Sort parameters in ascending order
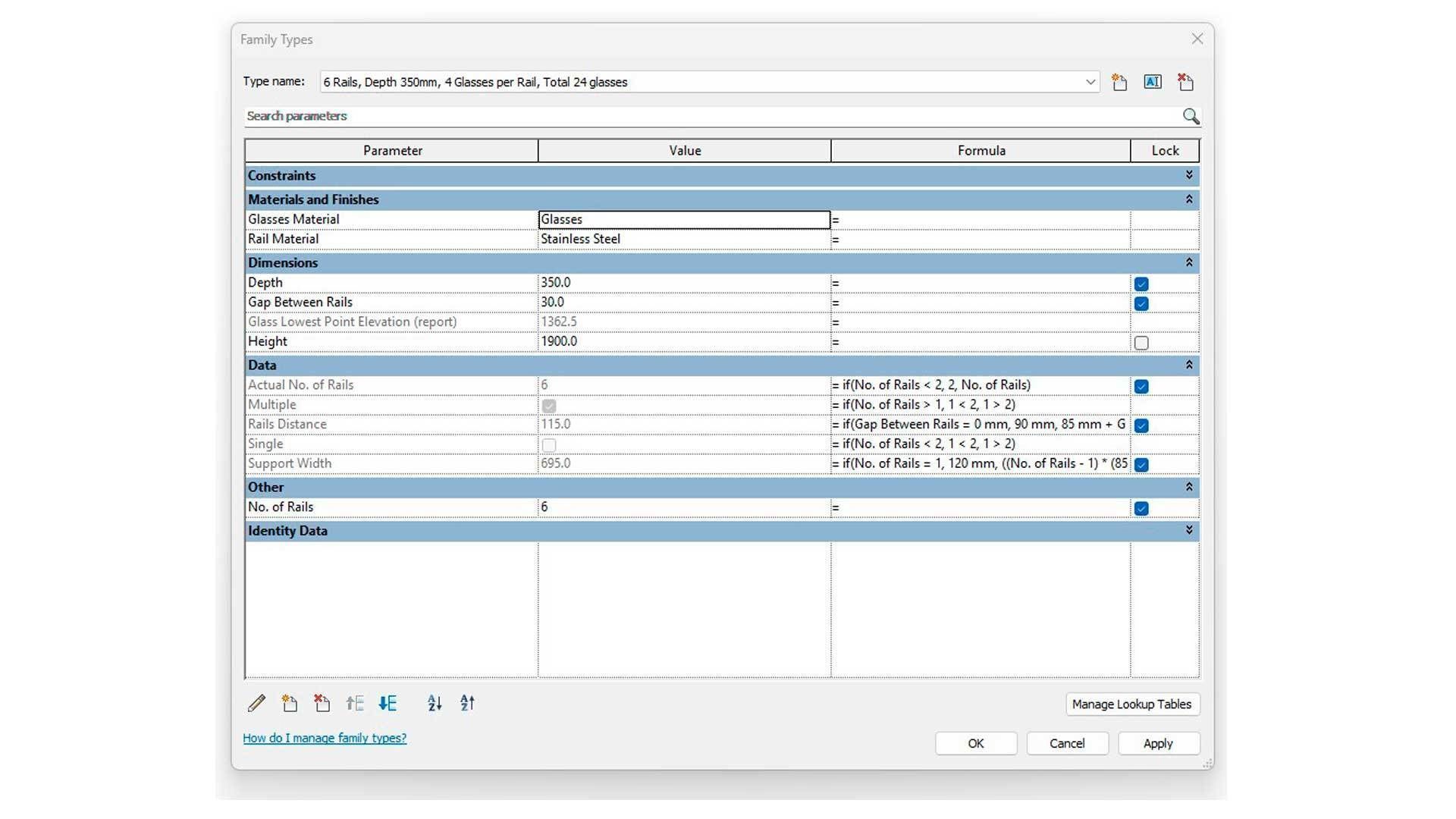The height and width of the screenshot is (819, 1456). click(435, 704)
